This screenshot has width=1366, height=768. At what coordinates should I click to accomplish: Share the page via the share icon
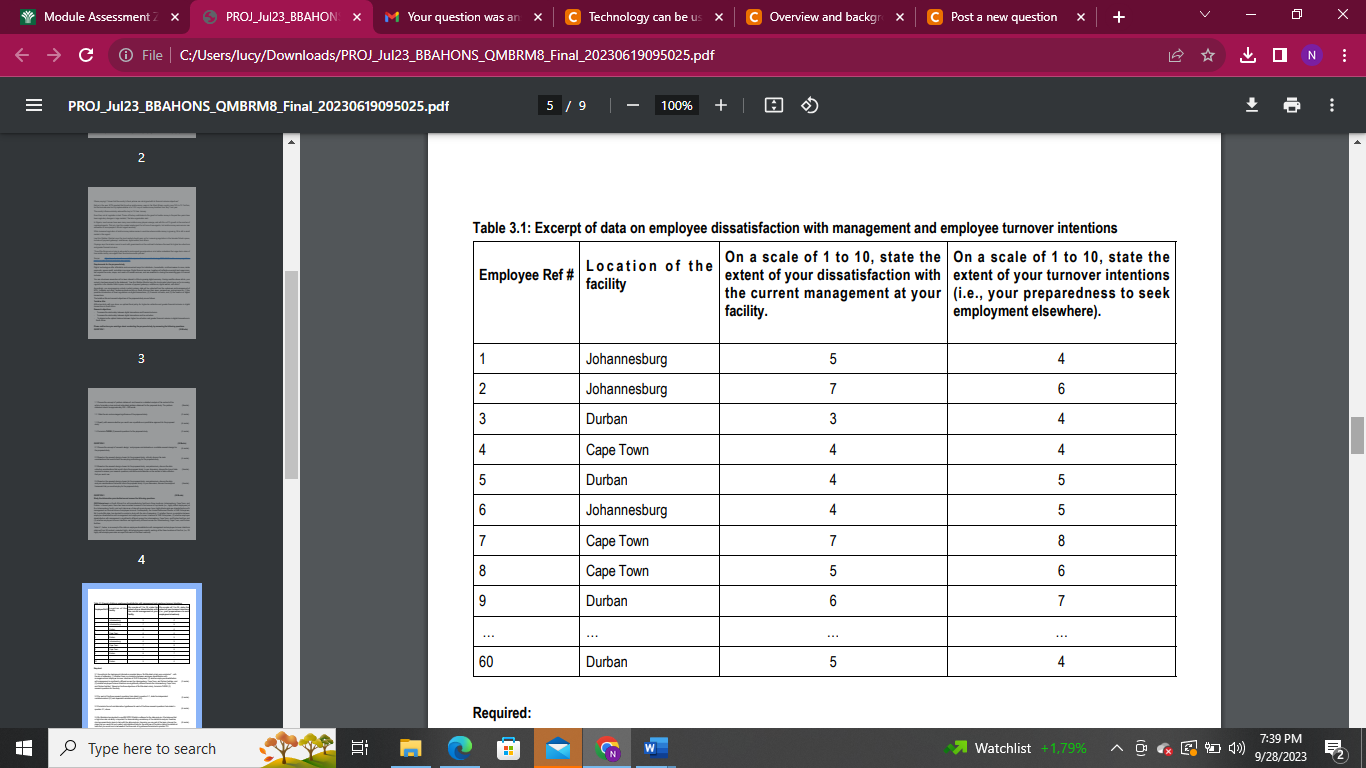click(1176, 56)
